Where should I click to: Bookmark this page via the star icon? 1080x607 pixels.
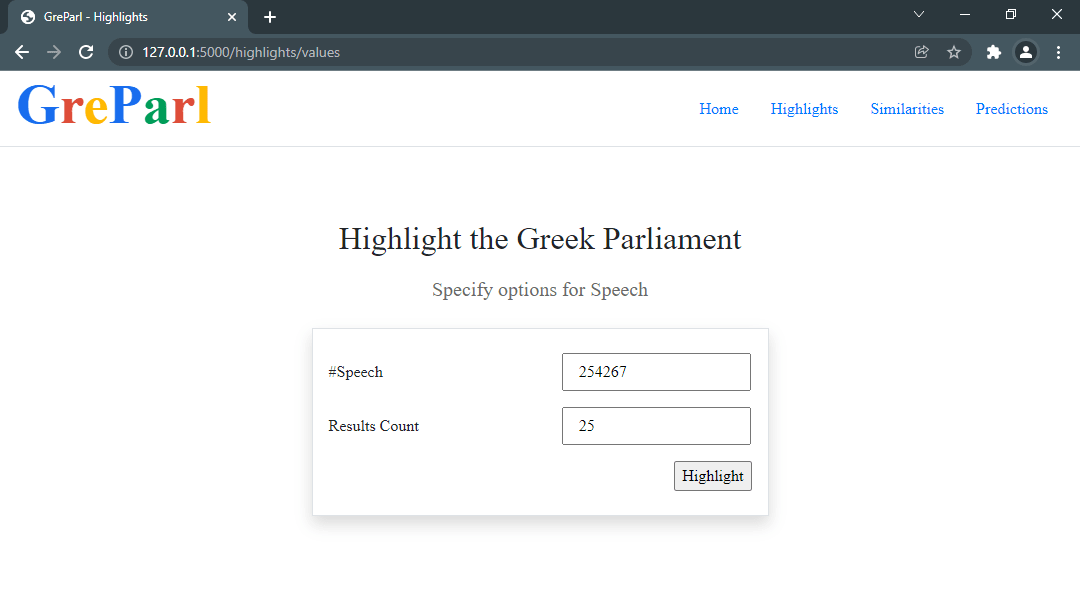[954, 52]
